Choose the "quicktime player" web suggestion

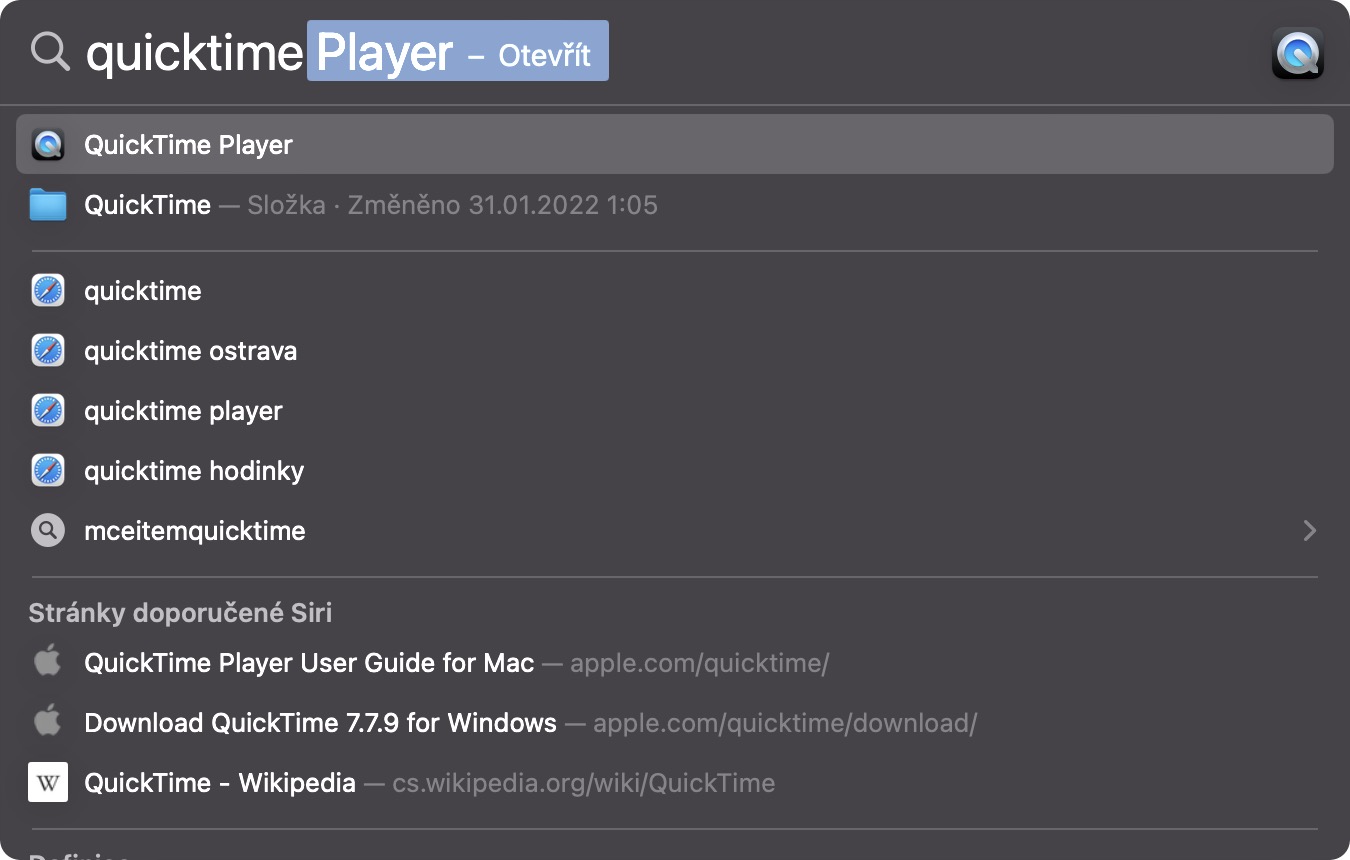(x=183, y=411)
